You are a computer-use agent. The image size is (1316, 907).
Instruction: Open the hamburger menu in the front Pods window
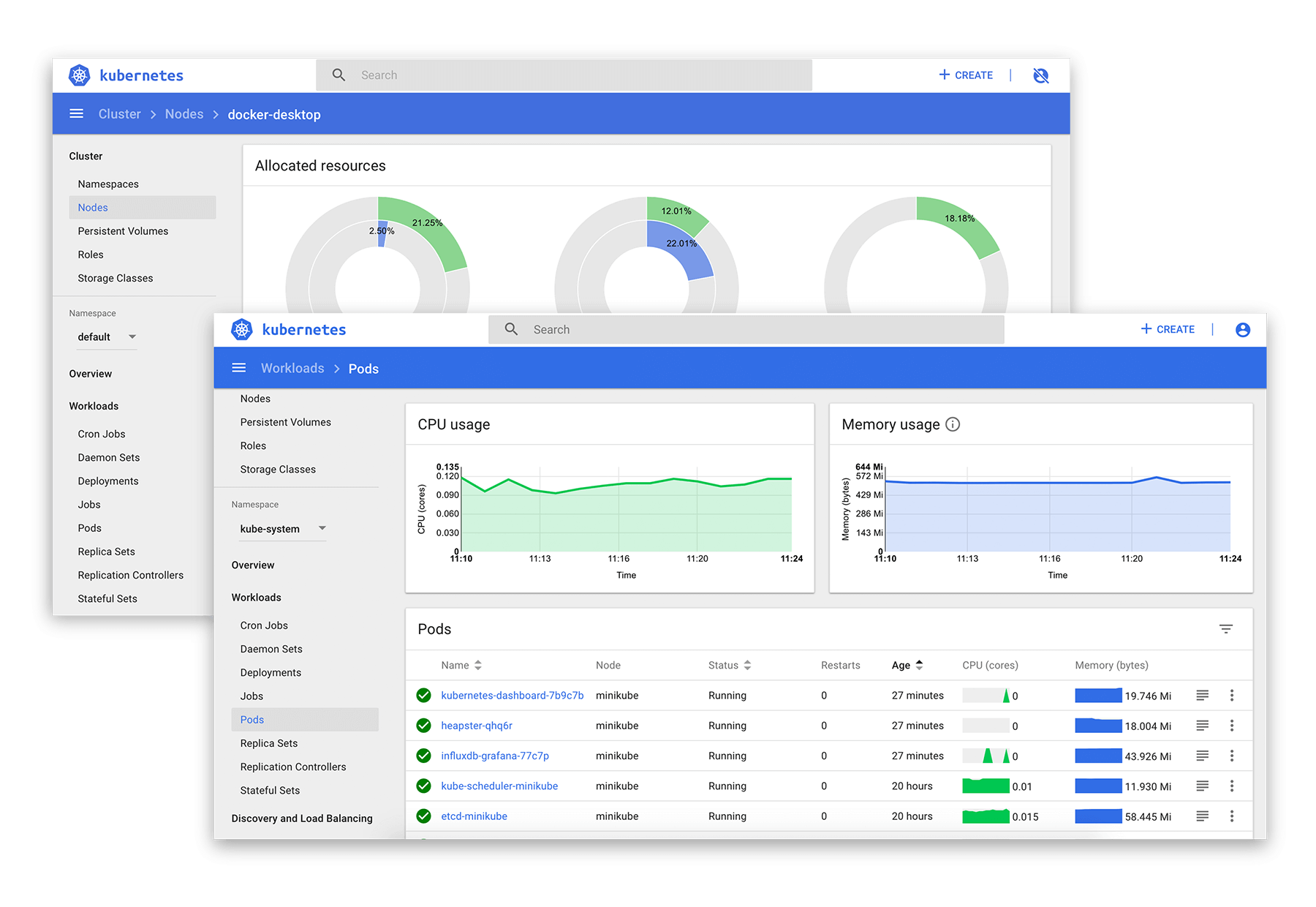coord(238,368)
